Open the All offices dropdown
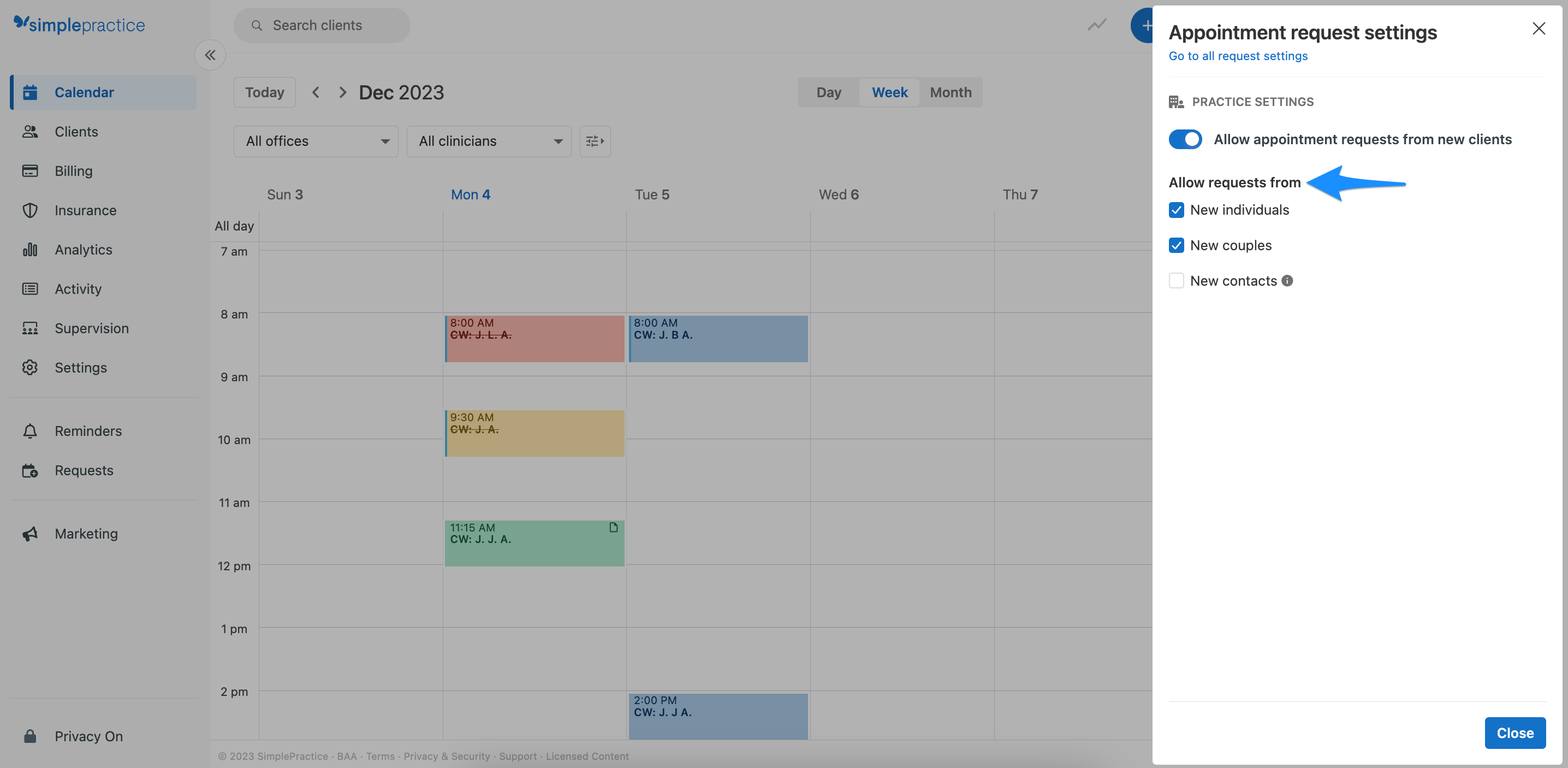The height and width of the screenshot is (768, 1568). point(316,141)
